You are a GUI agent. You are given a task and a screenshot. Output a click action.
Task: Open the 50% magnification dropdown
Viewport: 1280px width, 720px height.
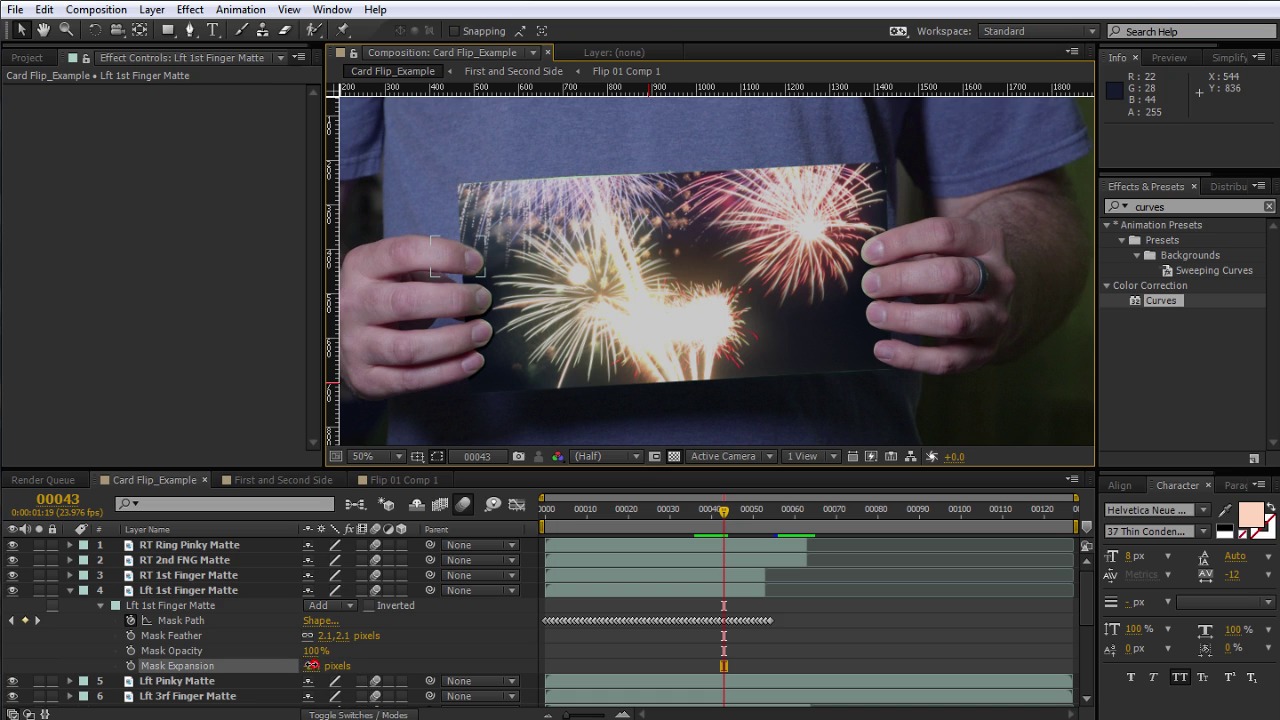376,457
